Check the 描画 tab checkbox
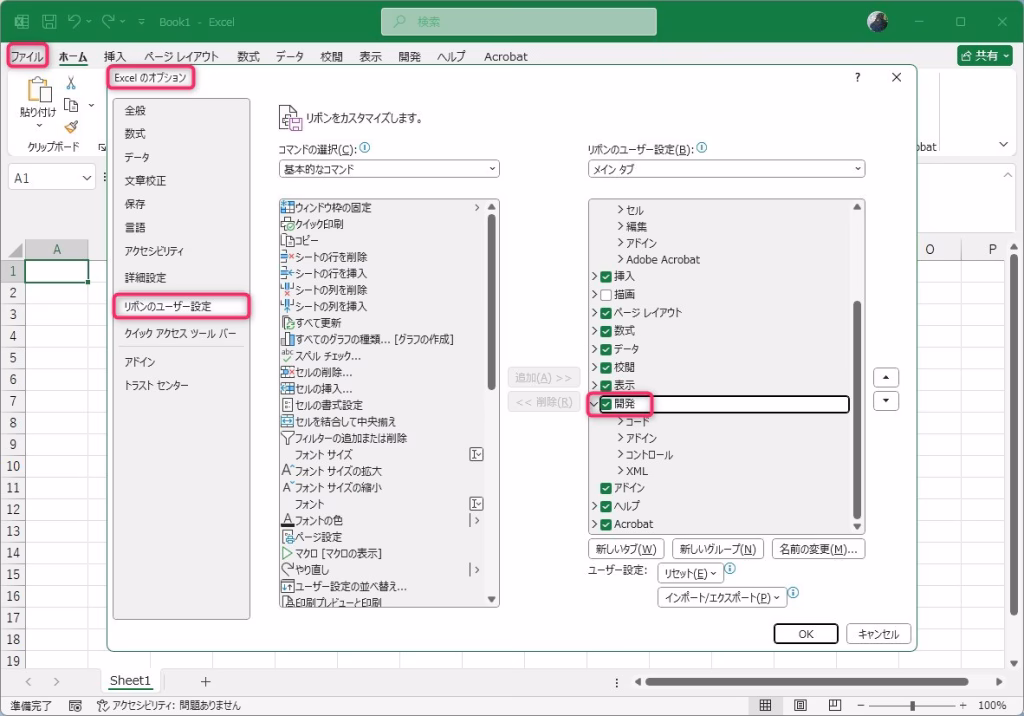The width and height of the screenshot is (1024, 716). click(606, 295)
